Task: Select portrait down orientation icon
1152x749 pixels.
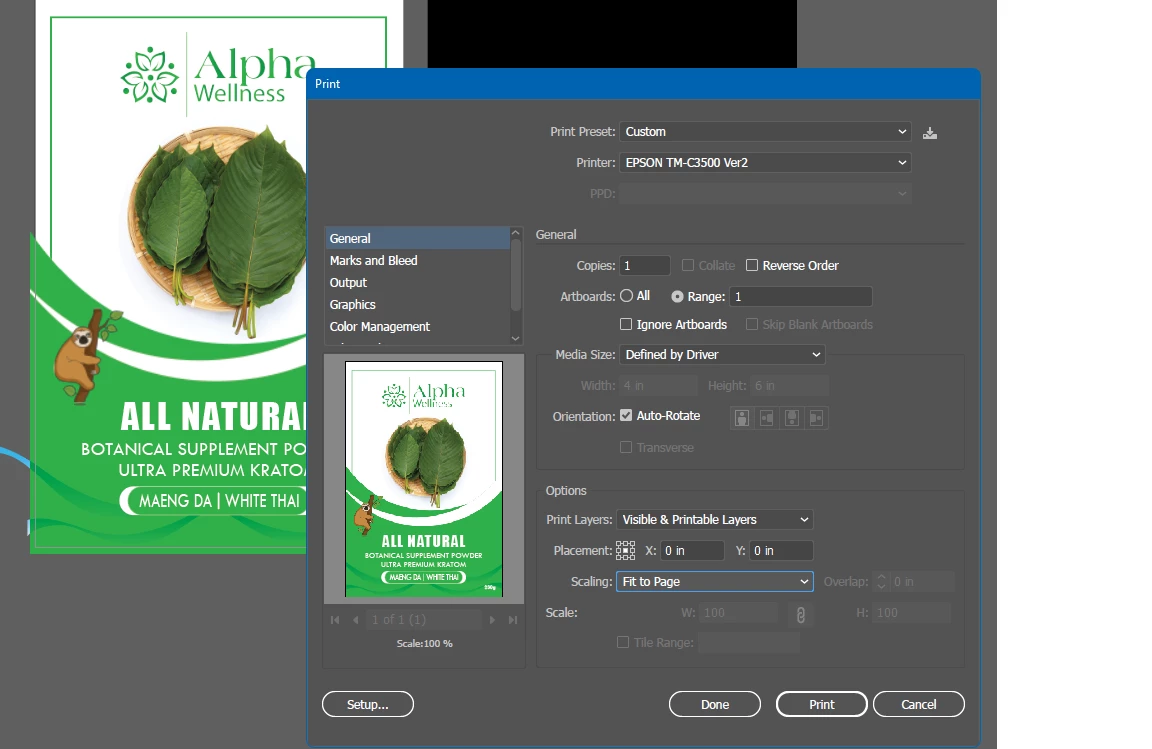Action: (791, 418)
